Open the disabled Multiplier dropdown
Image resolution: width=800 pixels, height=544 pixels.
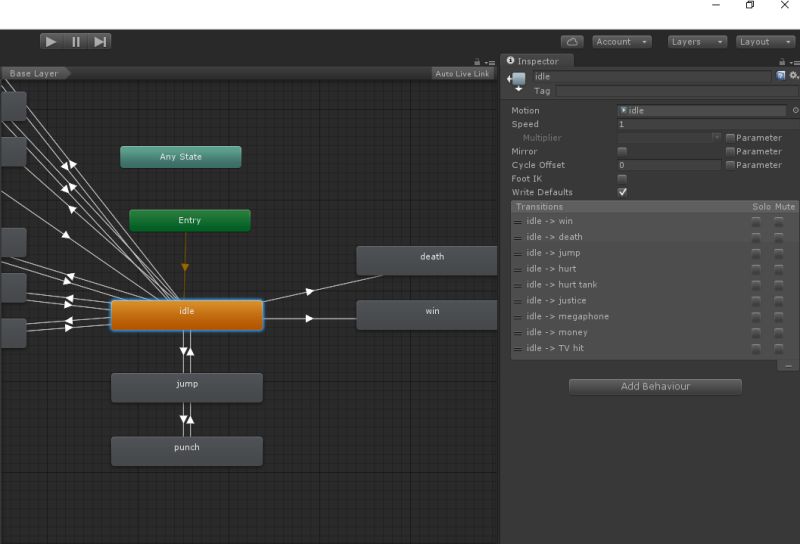point(669,138)
